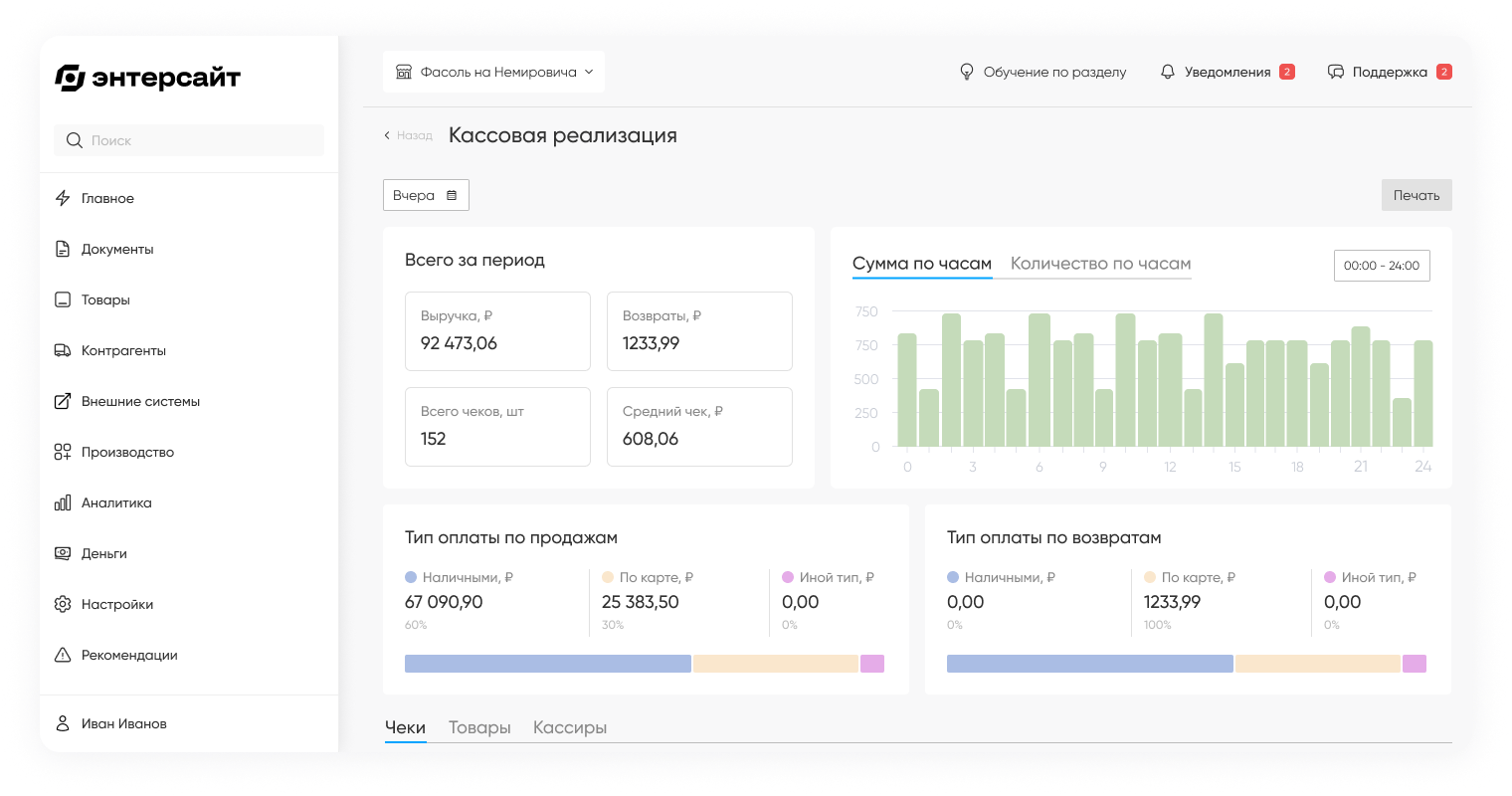The image size is (1512, 796).
Task: Click the Печать button
Action: 1417,195
